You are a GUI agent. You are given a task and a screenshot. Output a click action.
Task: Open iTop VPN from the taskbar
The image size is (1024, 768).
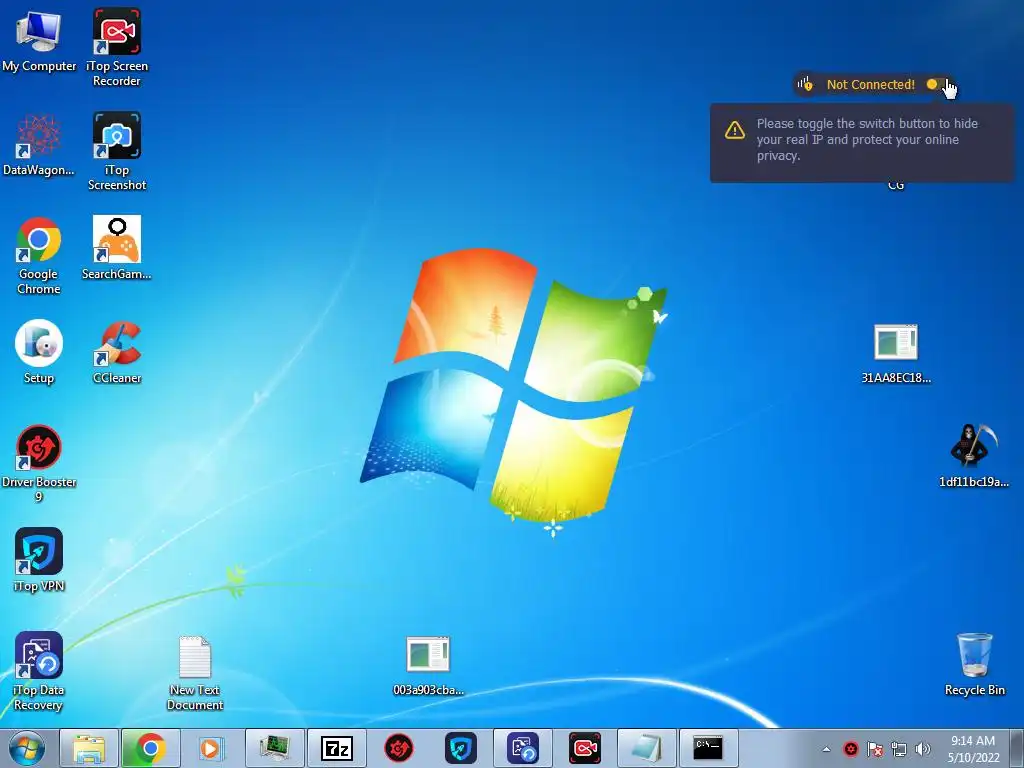click(x=461, y=748)
